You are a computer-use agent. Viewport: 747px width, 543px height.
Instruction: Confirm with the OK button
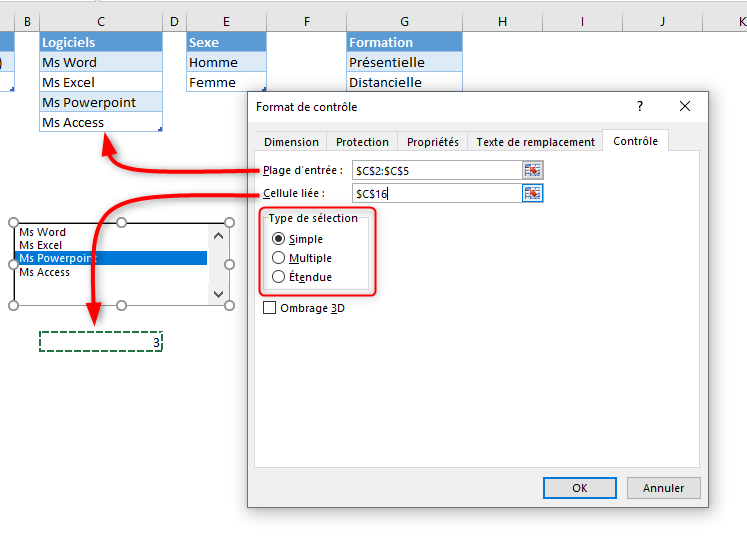[580, 488]
